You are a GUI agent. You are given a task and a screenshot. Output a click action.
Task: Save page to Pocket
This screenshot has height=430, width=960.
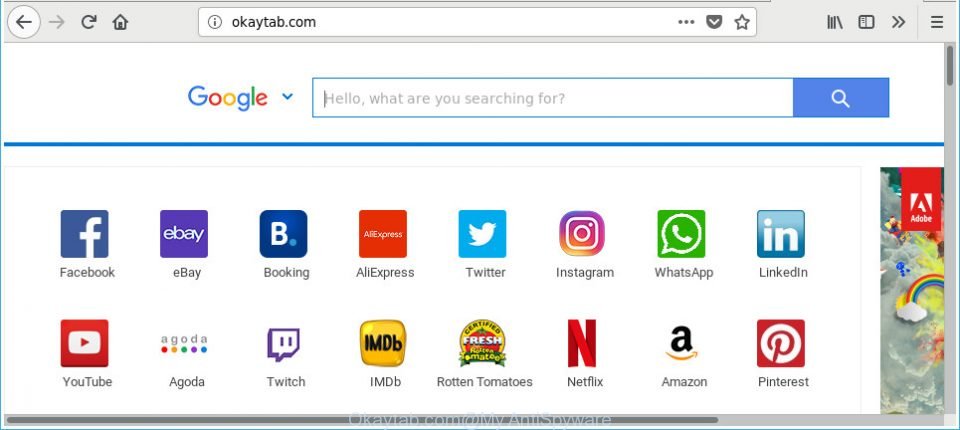714,23
